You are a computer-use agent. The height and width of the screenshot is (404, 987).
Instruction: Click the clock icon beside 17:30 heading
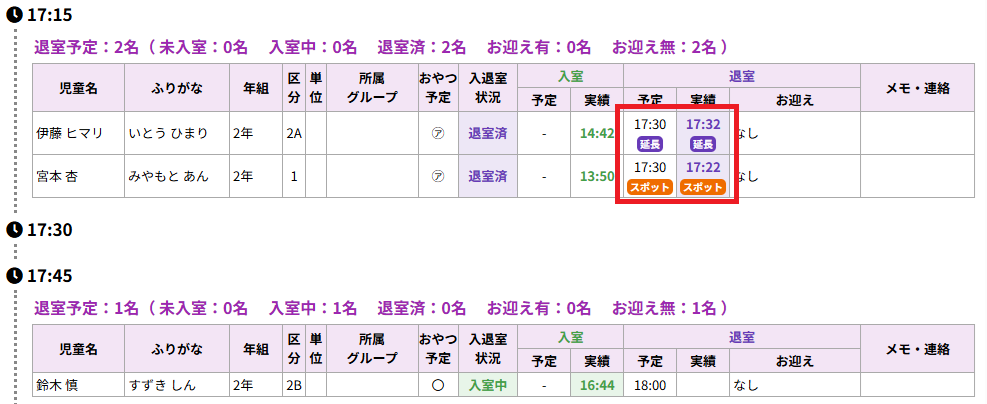[x=14, y=230]
